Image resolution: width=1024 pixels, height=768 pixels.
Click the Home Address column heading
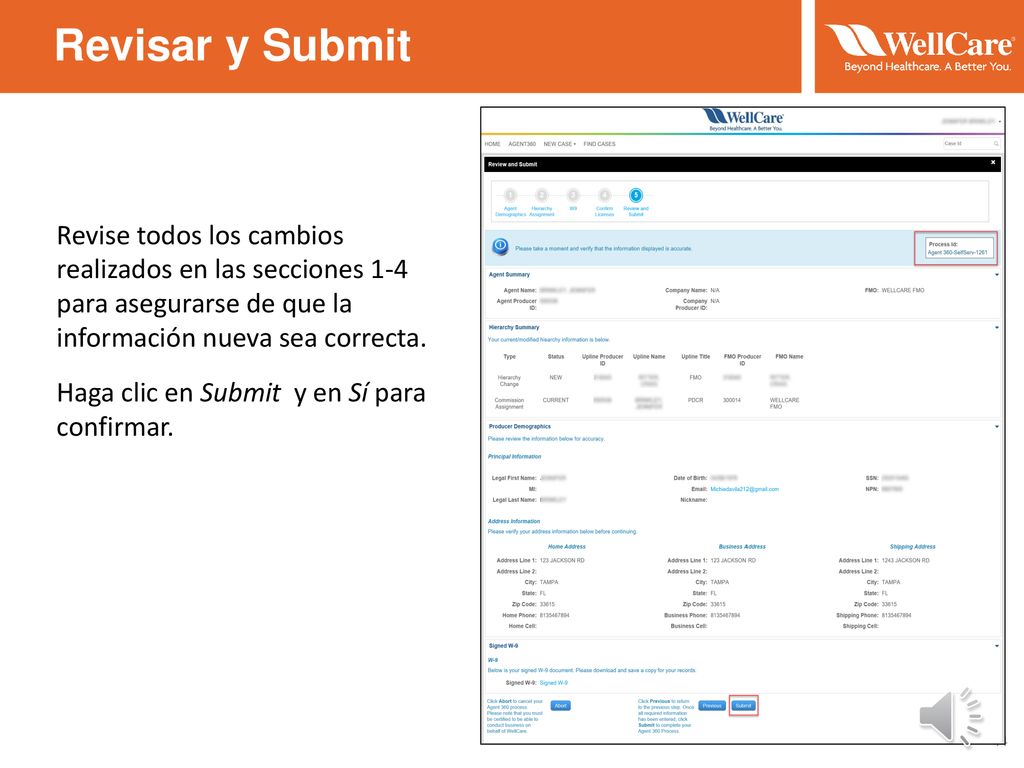tap(567, 547)
